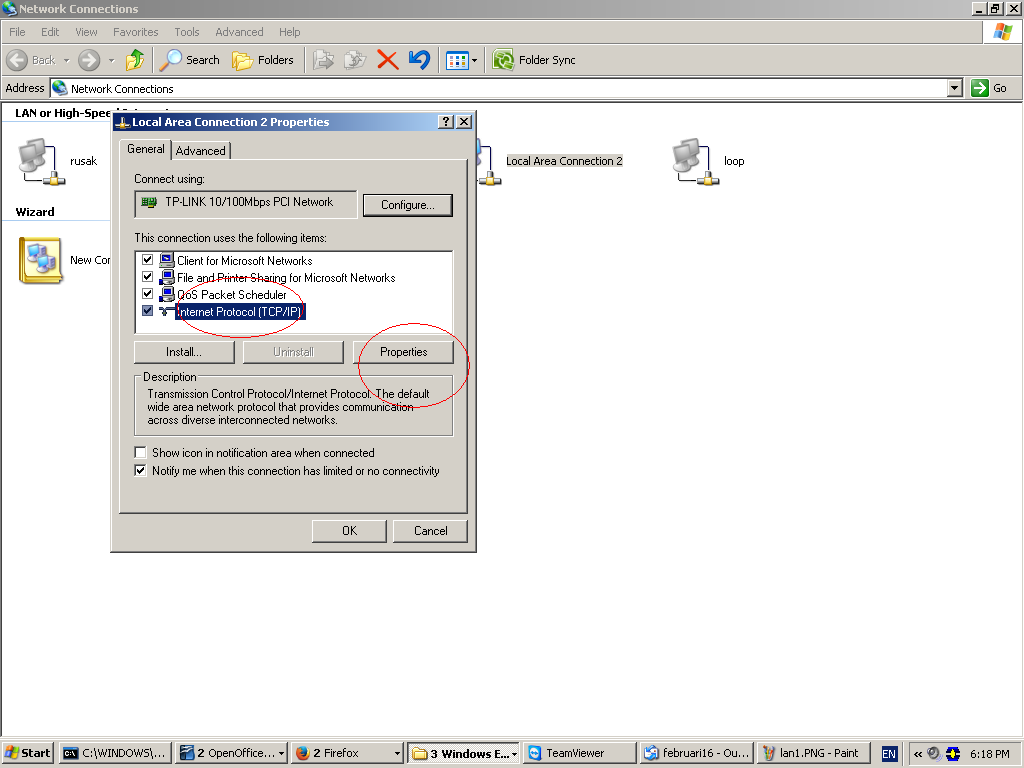Open the Start menu button

(x=28, y=753)
